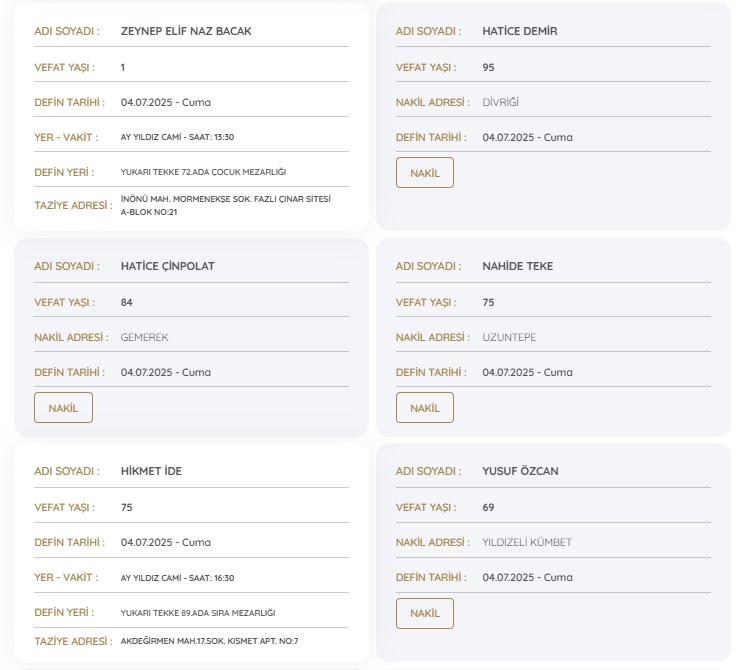This screenshot has width=739, height=670.
Task: Select the name Yusuf Özcan
Action: pyautogui.click(x=518, y=471)
